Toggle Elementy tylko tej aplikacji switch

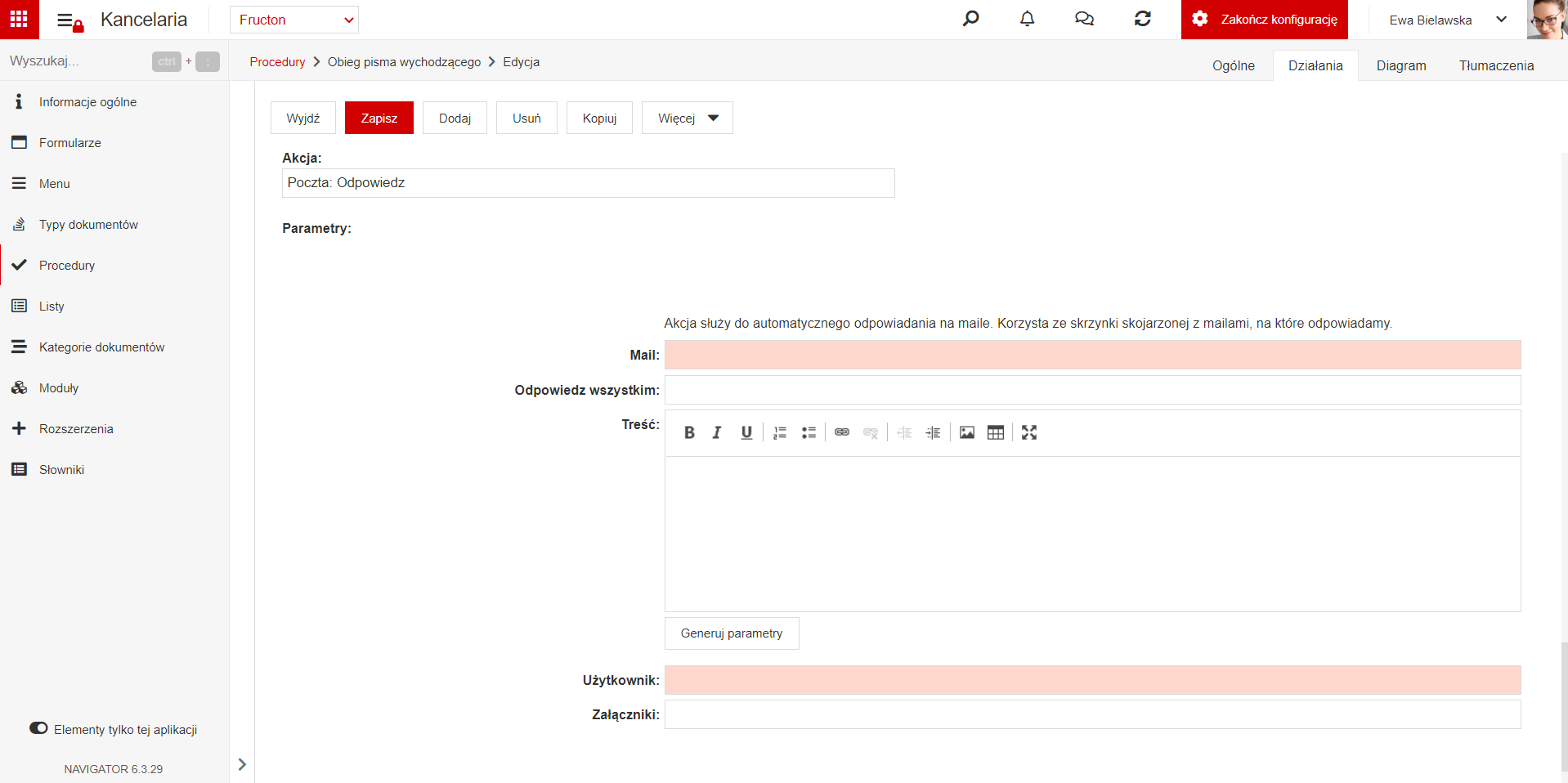pyautogui.click(x=38, y=728)
